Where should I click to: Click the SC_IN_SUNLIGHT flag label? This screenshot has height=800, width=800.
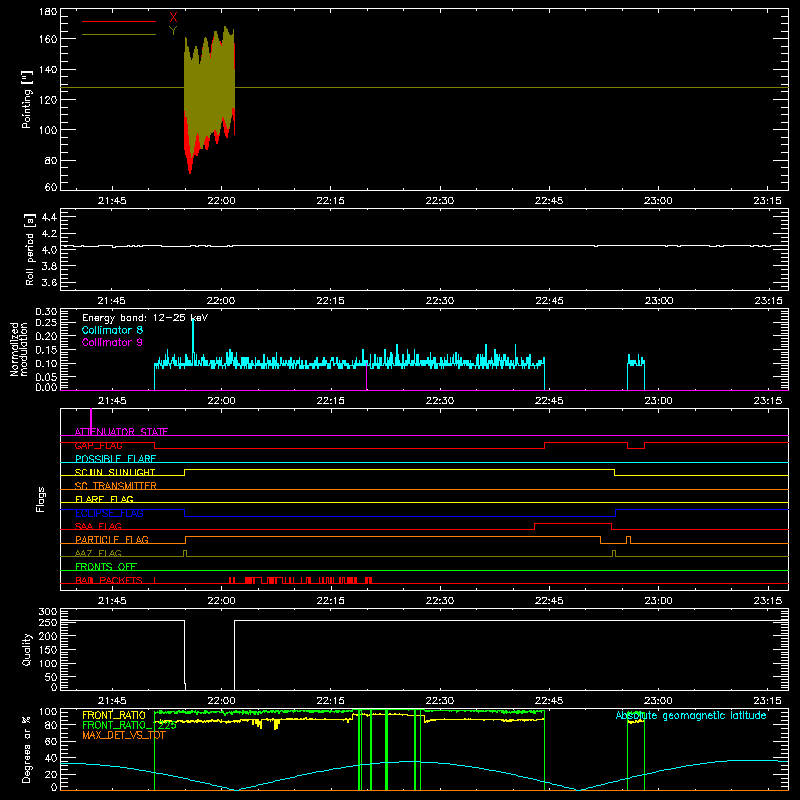coord(115,472)
